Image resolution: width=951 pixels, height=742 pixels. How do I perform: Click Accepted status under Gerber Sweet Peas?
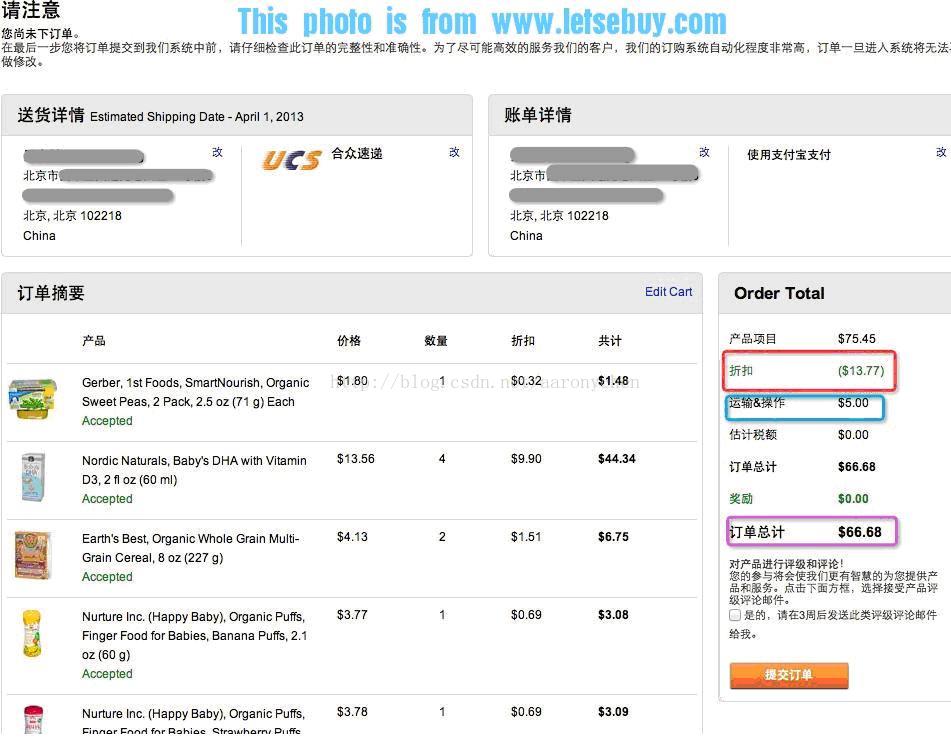point(107,420)
